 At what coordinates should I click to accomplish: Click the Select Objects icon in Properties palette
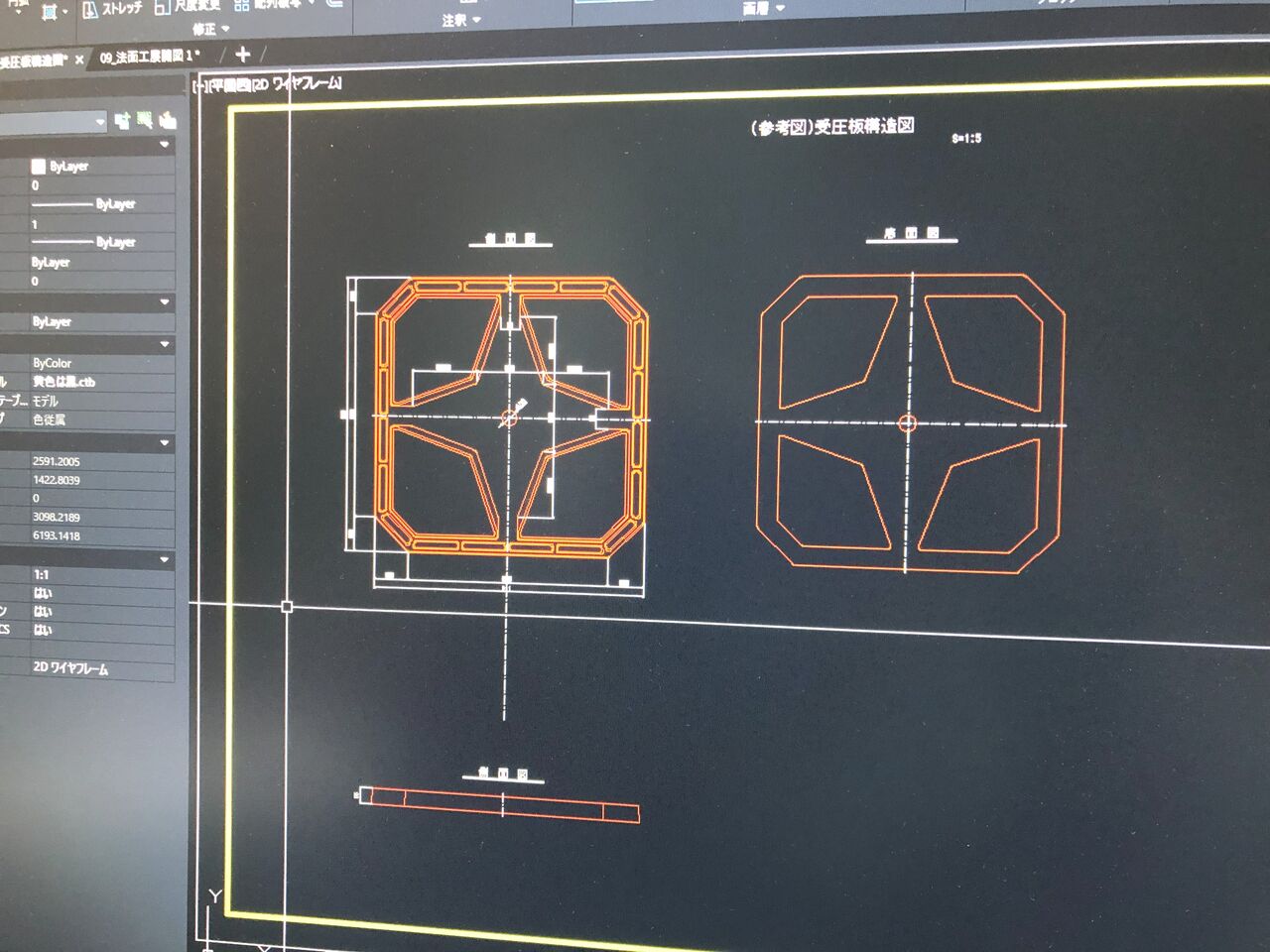pos(145,120)
